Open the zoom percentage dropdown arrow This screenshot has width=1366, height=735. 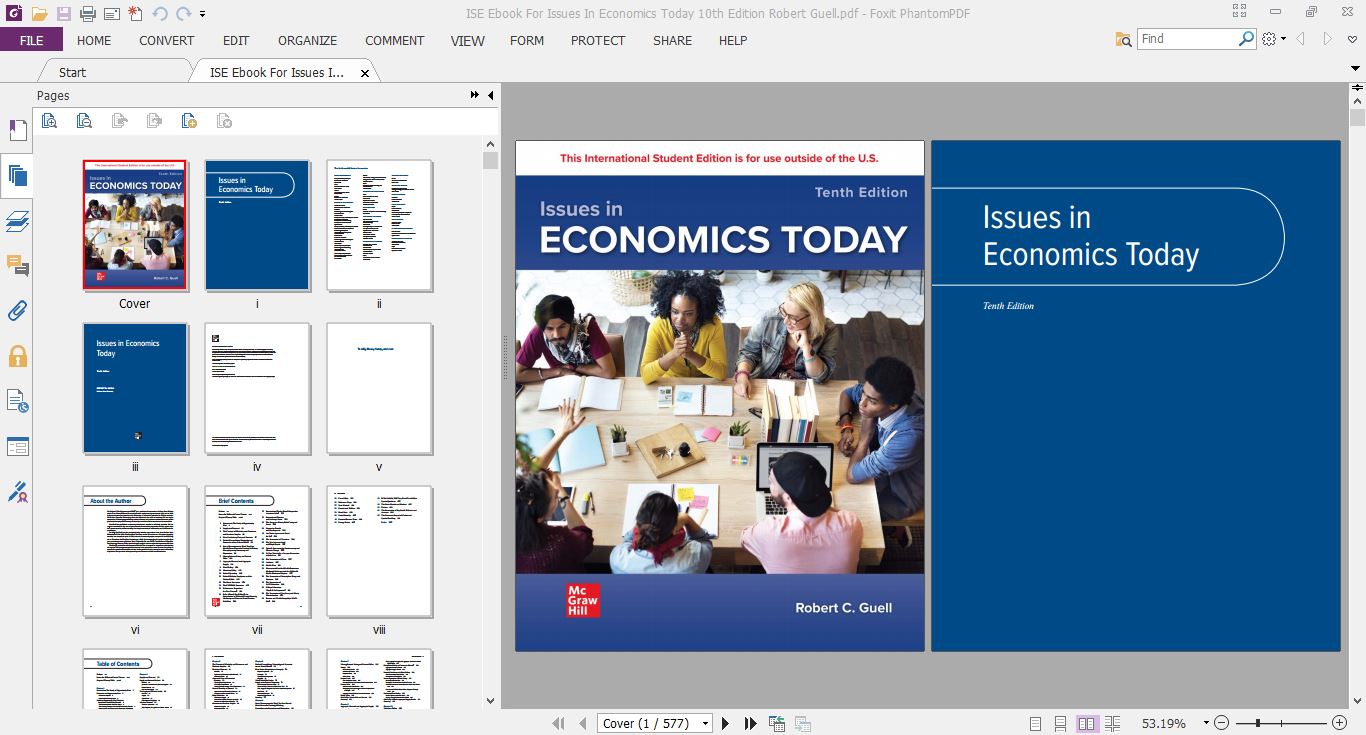[x=1206, y=723]
